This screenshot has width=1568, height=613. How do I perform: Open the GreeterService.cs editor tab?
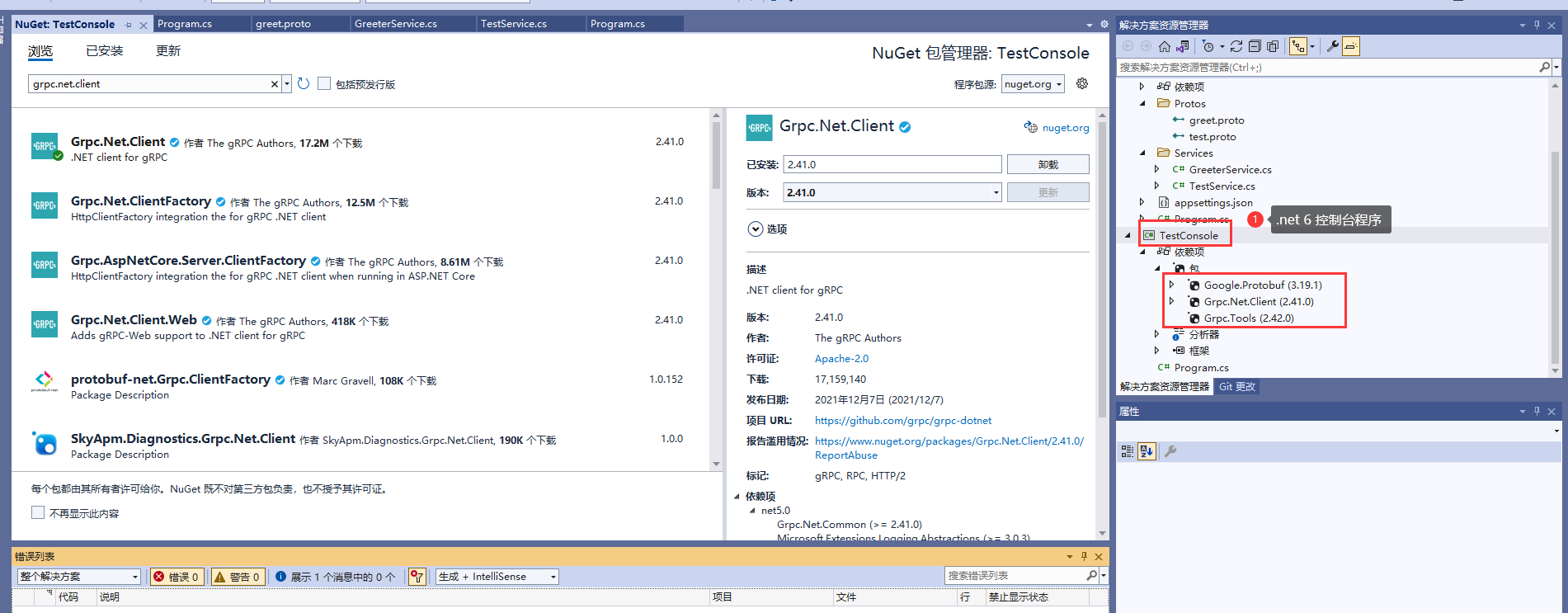tap(413, 24)
